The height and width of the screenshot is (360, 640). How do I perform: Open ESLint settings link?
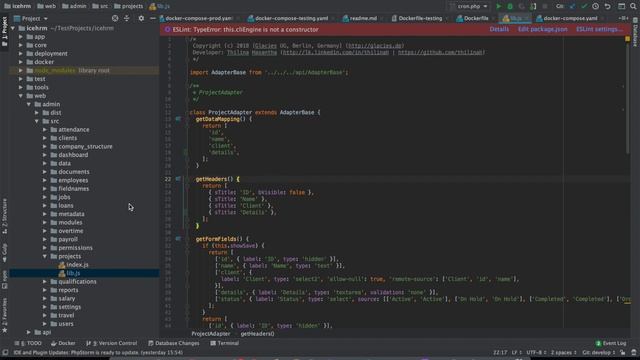600,29
